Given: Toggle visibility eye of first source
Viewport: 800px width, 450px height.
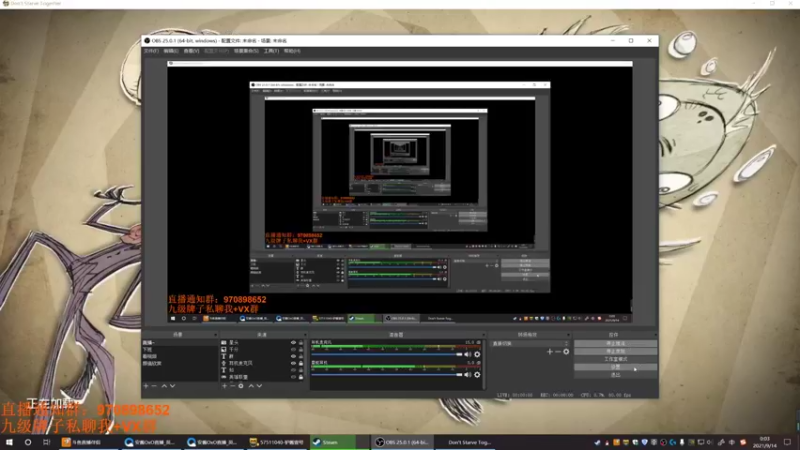Looking at the screenshot, I should click(293, 342).
